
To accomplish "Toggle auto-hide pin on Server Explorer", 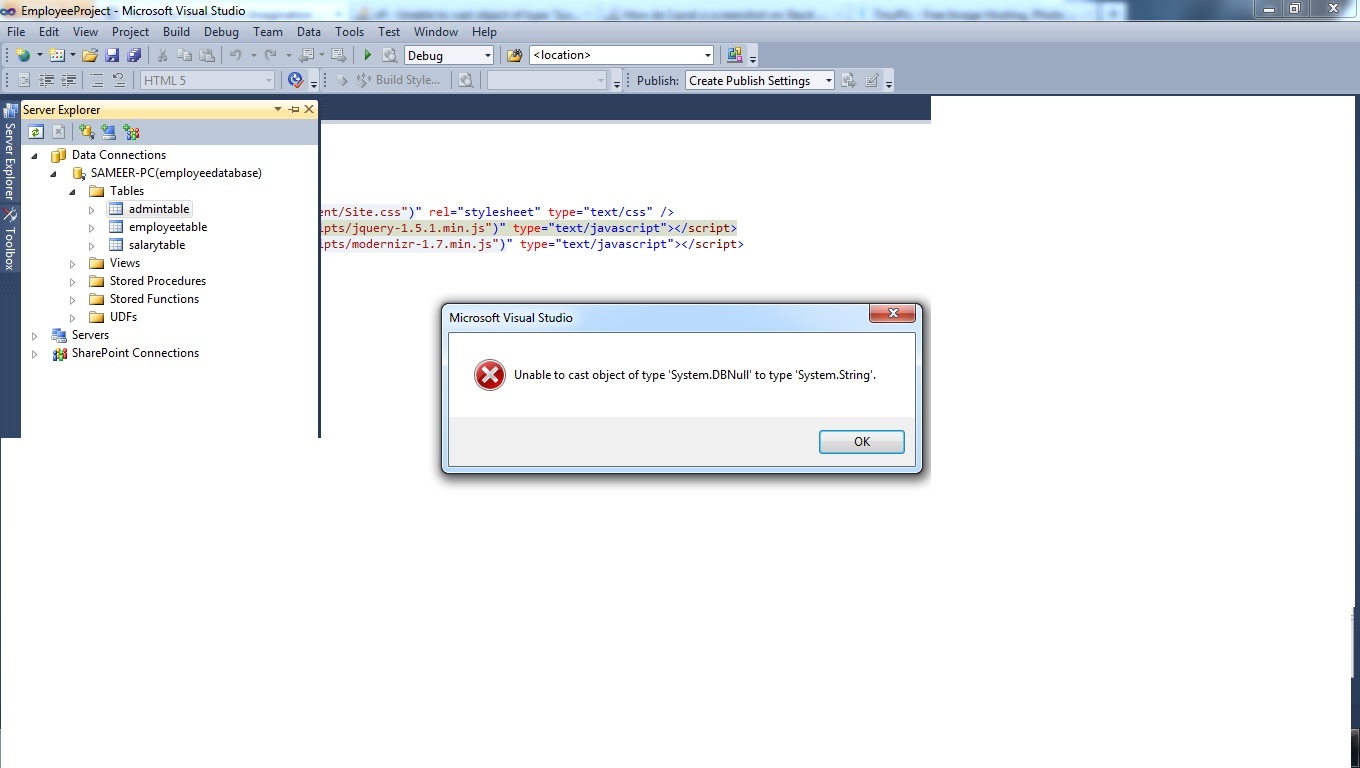I will (294, 110).
